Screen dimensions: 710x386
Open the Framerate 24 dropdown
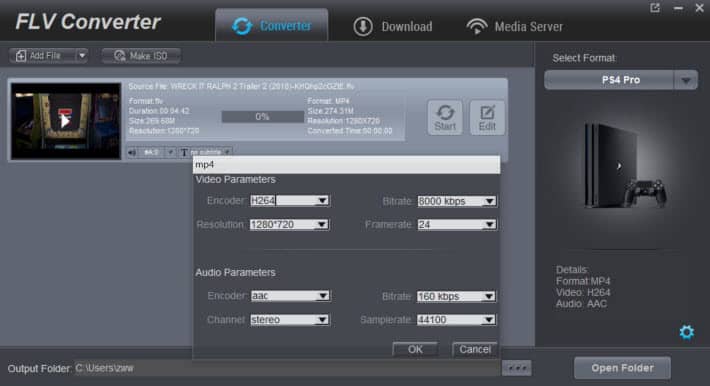coord(456,224)
